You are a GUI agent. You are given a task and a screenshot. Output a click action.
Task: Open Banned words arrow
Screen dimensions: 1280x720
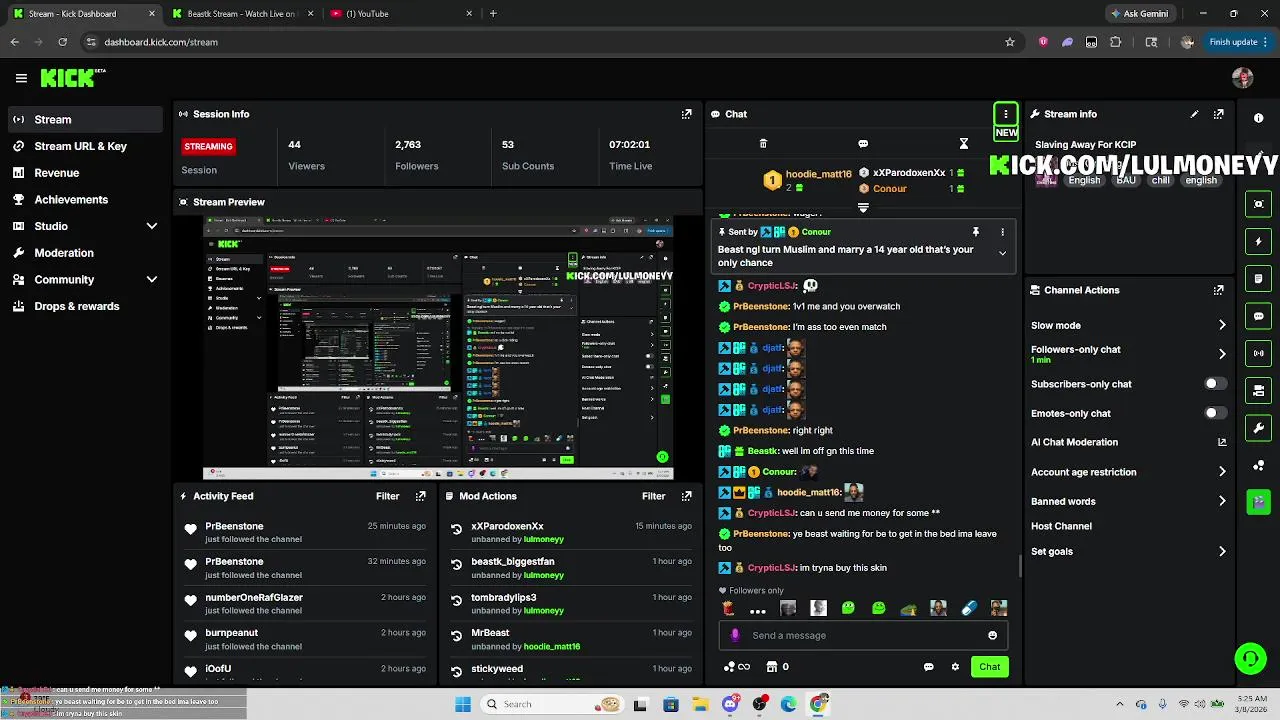tap(1222, 501)
